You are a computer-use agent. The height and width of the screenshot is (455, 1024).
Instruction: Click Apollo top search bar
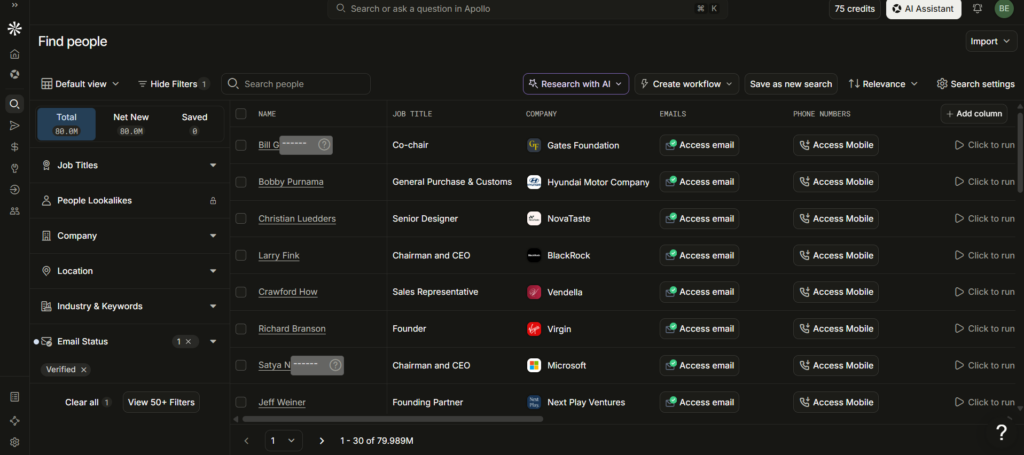[x=528, y=8]
